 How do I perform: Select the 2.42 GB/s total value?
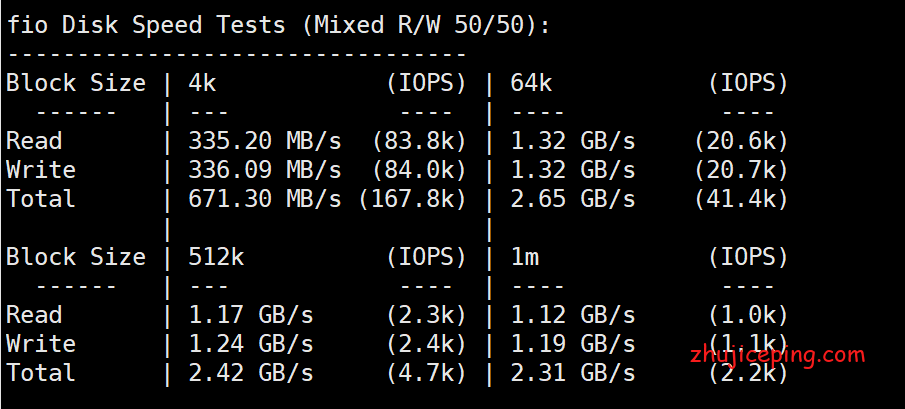coord(251,373)
